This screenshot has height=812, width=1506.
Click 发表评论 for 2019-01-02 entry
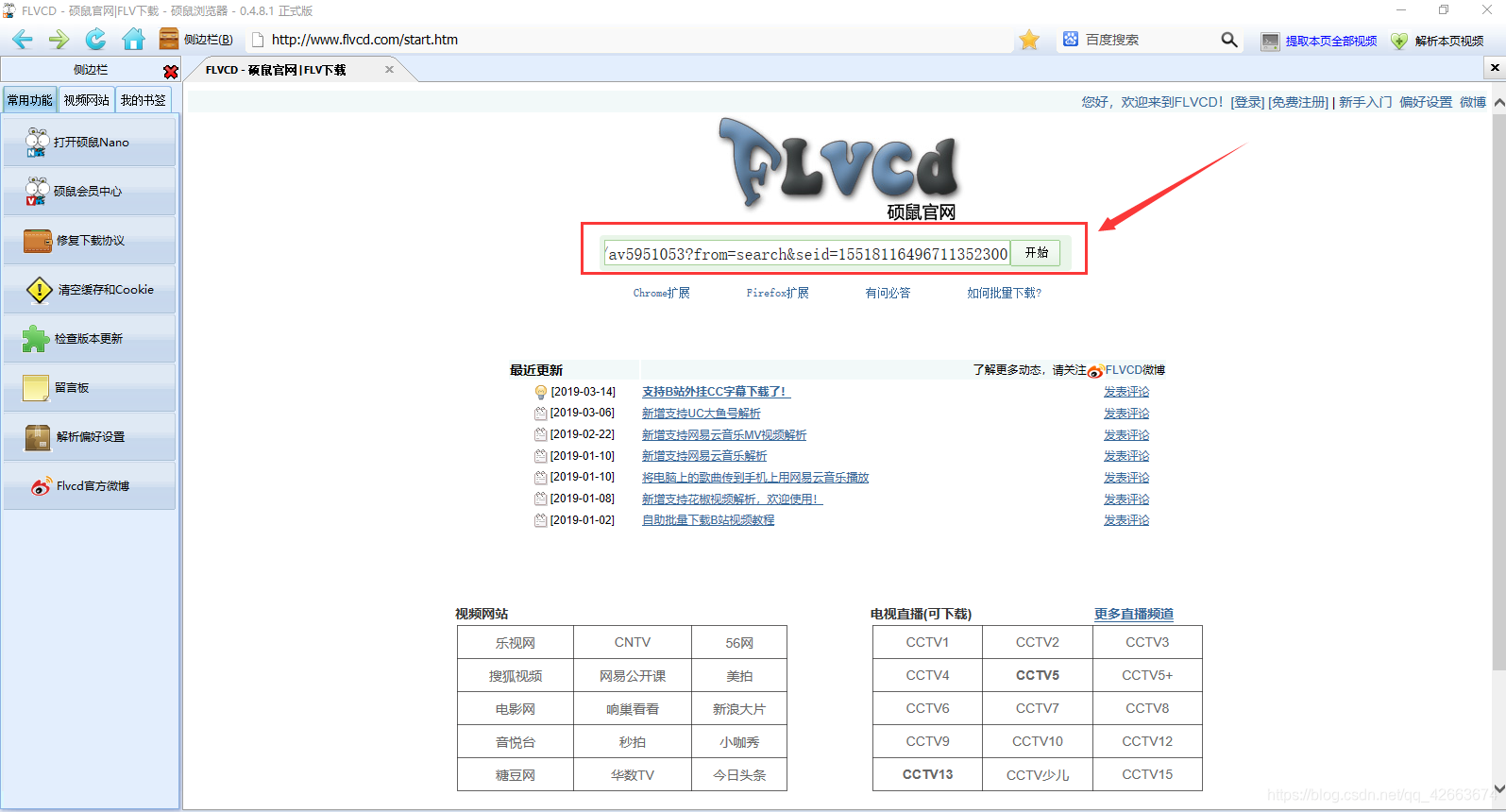coord(1126,520)
